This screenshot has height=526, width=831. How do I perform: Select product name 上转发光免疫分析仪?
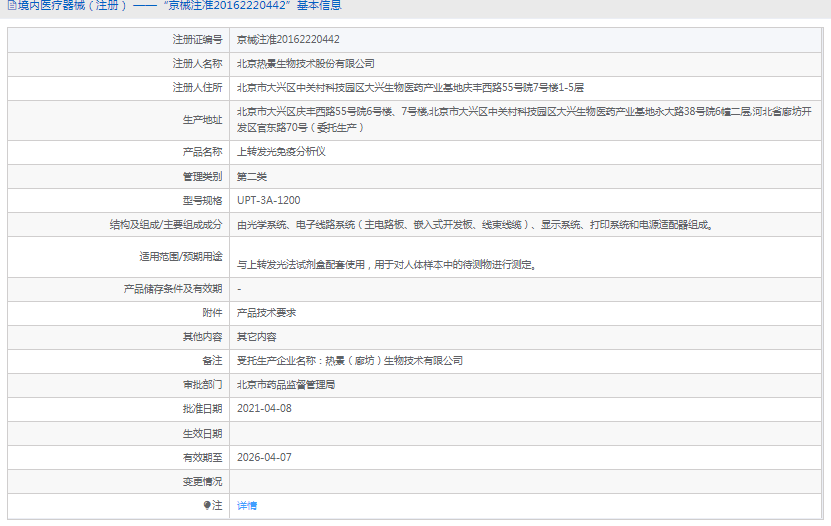coord(281,152)
